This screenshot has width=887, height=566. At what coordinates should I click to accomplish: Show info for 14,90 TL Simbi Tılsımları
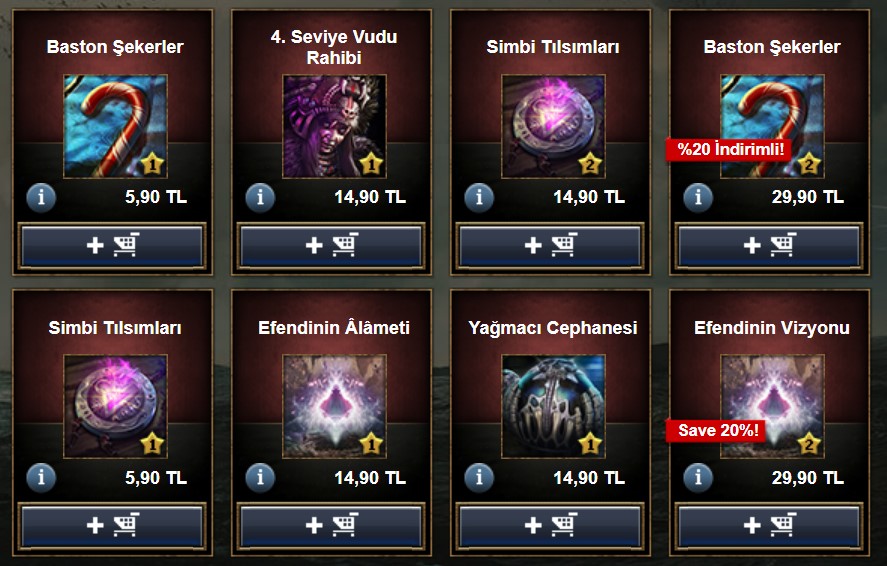pos(479,197)
